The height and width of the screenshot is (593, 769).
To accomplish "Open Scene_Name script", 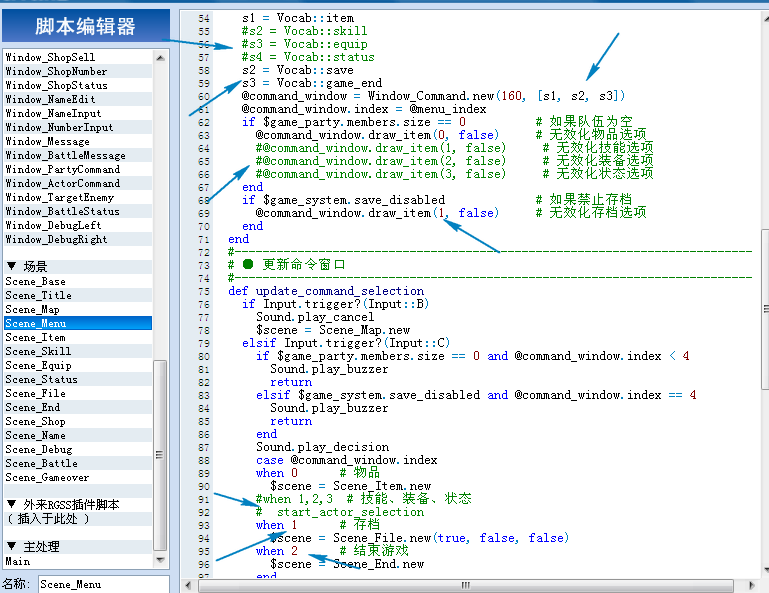I will [x=78, y=435].
